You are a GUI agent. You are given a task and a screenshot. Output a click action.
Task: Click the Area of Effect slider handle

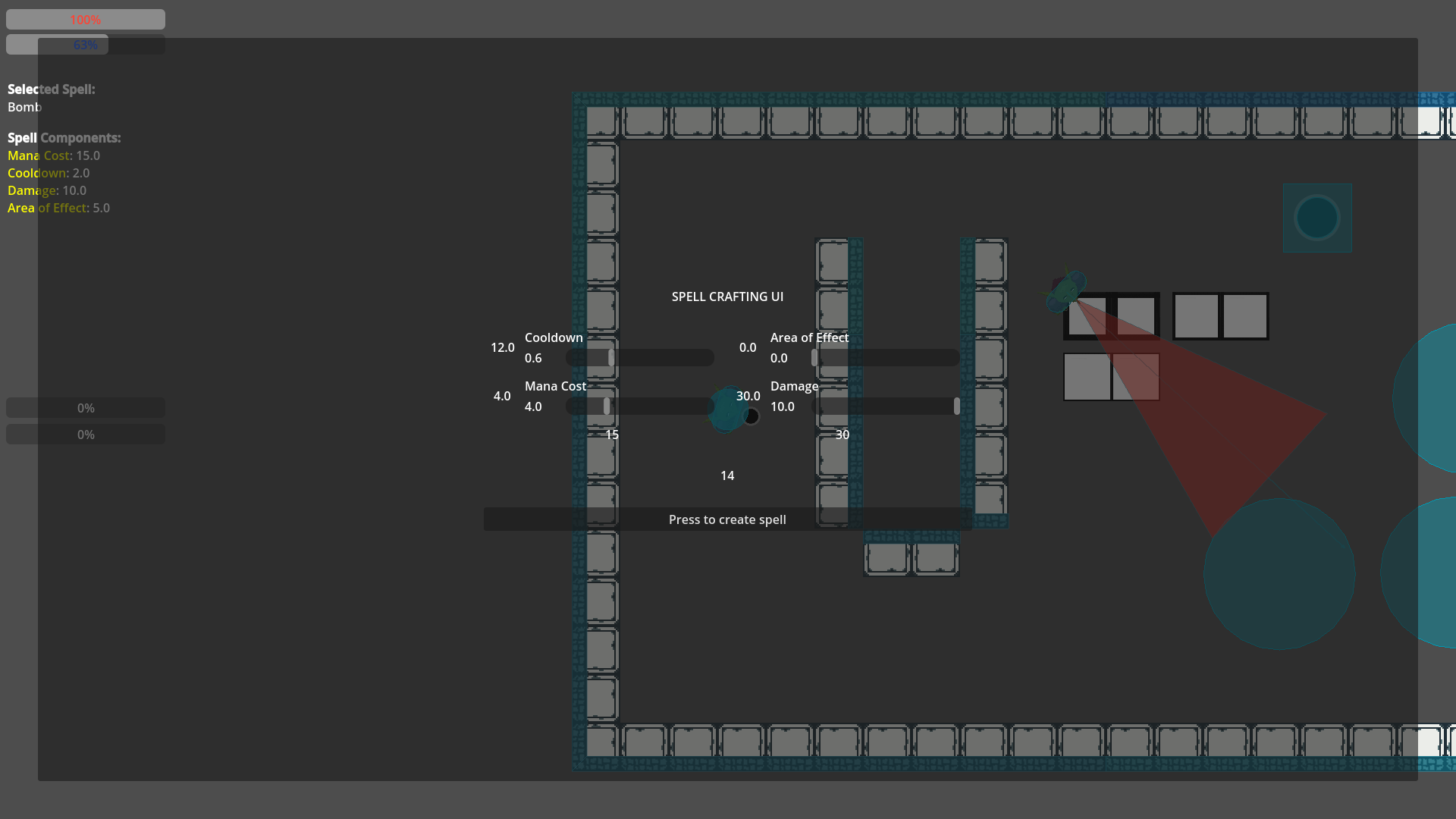point(814,357)
